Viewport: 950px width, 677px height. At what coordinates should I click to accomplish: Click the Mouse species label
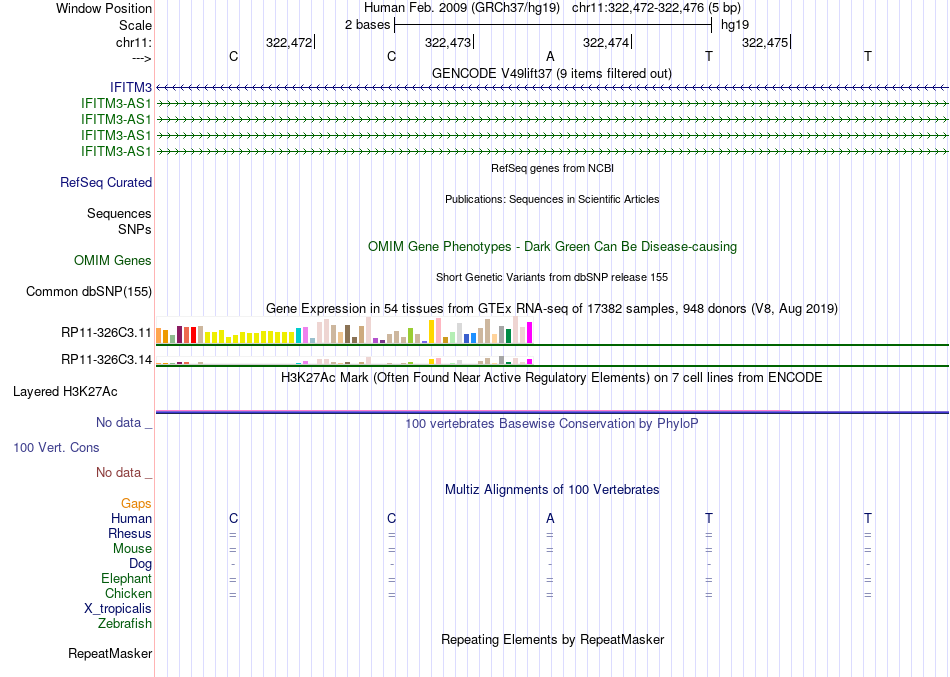click(x=132, y=549)
